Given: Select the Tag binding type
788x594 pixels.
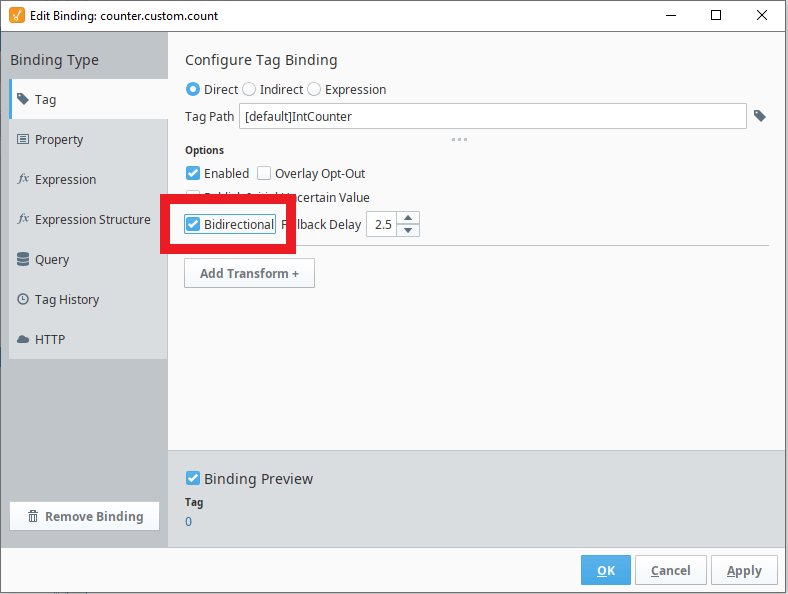Looking at the screenshot, I should (x=88, y=99).
